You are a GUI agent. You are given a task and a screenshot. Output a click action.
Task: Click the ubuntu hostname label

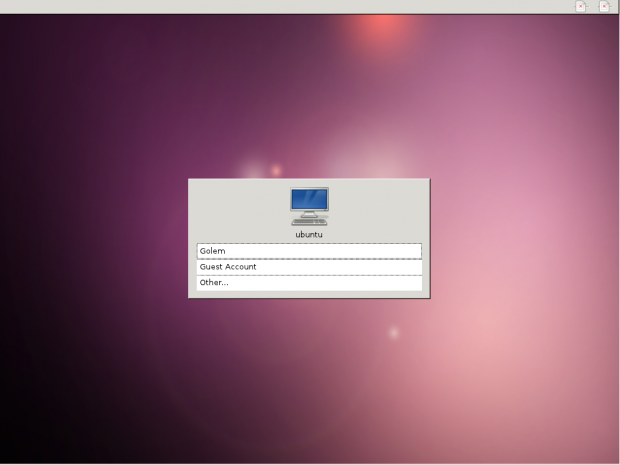[x=309, y=234]
